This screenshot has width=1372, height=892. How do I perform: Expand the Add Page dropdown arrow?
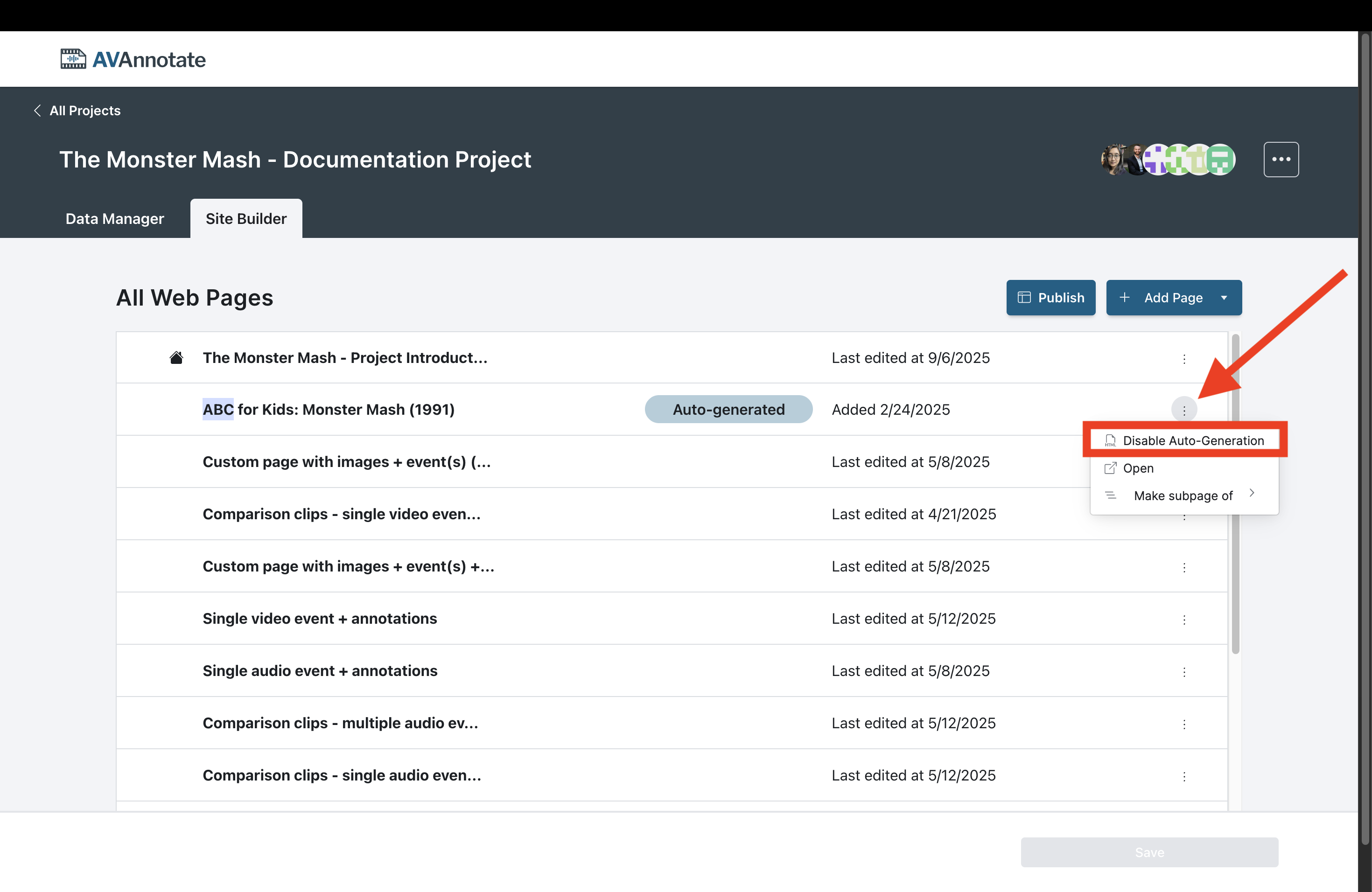[x=1223, y=298]
